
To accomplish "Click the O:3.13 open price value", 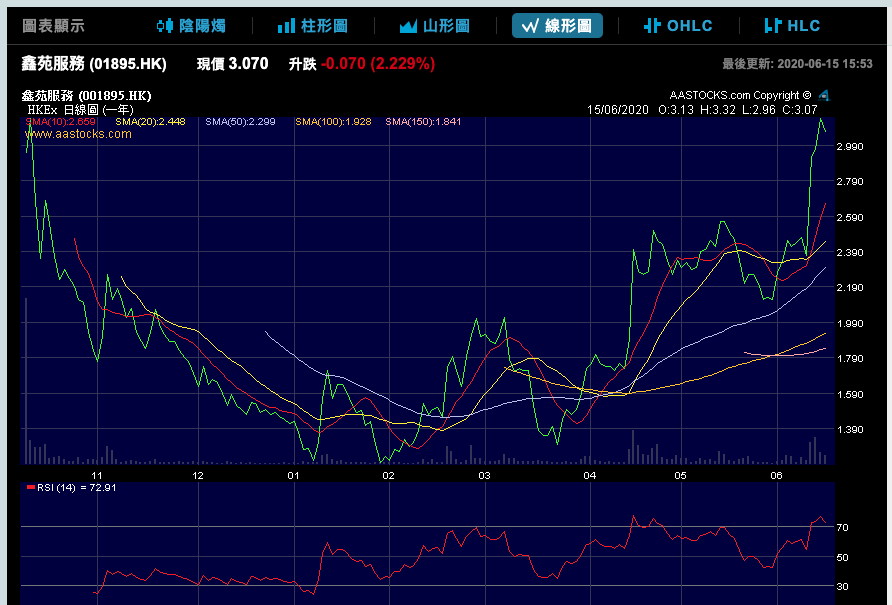I will point(676,110).
